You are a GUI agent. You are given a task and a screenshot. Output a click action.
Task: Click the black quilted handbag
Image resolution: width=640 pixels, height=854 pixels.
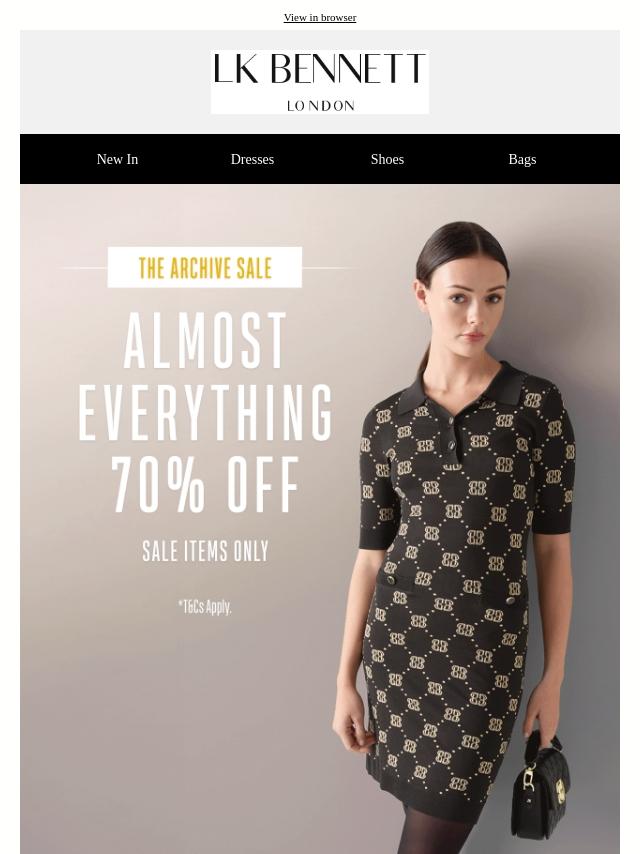540,786
